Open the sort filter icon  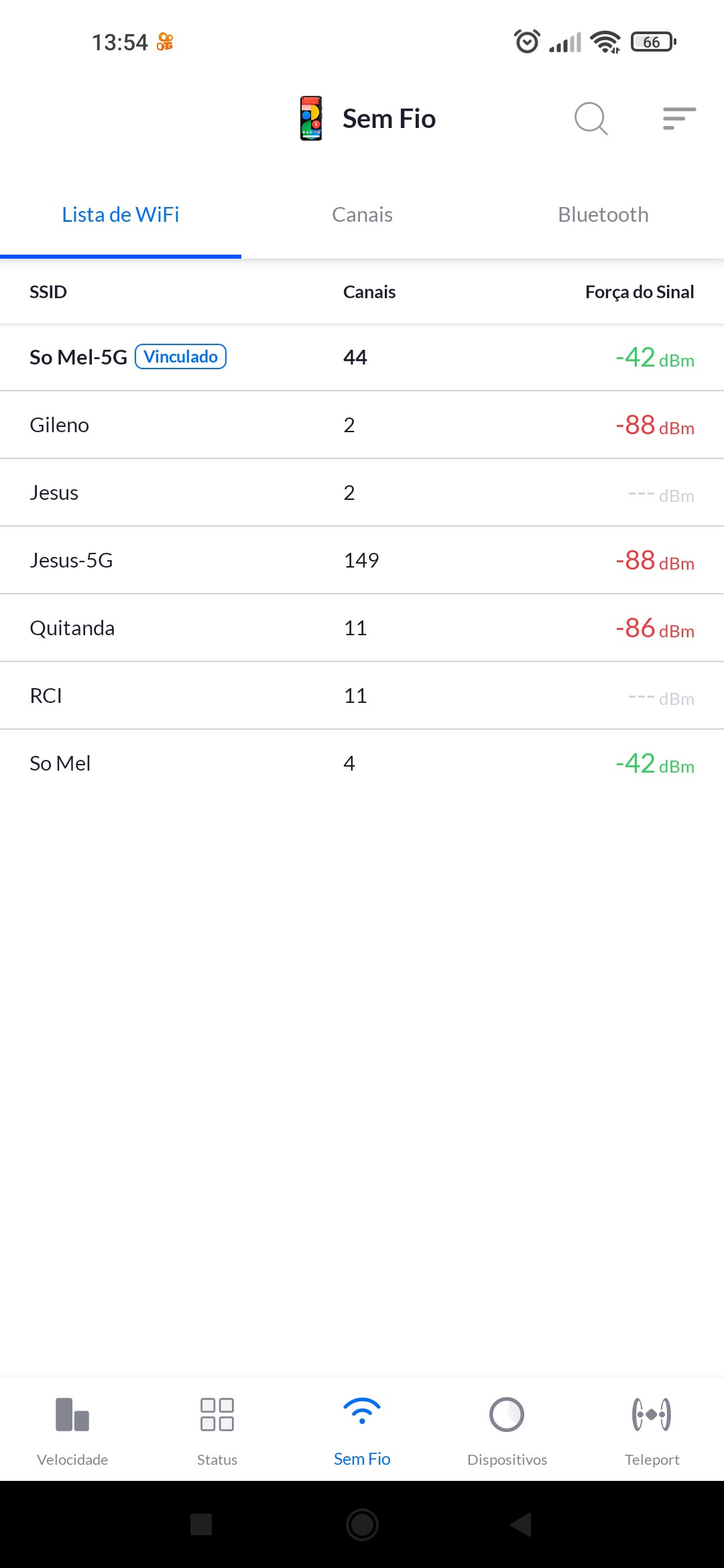(679, 119)
